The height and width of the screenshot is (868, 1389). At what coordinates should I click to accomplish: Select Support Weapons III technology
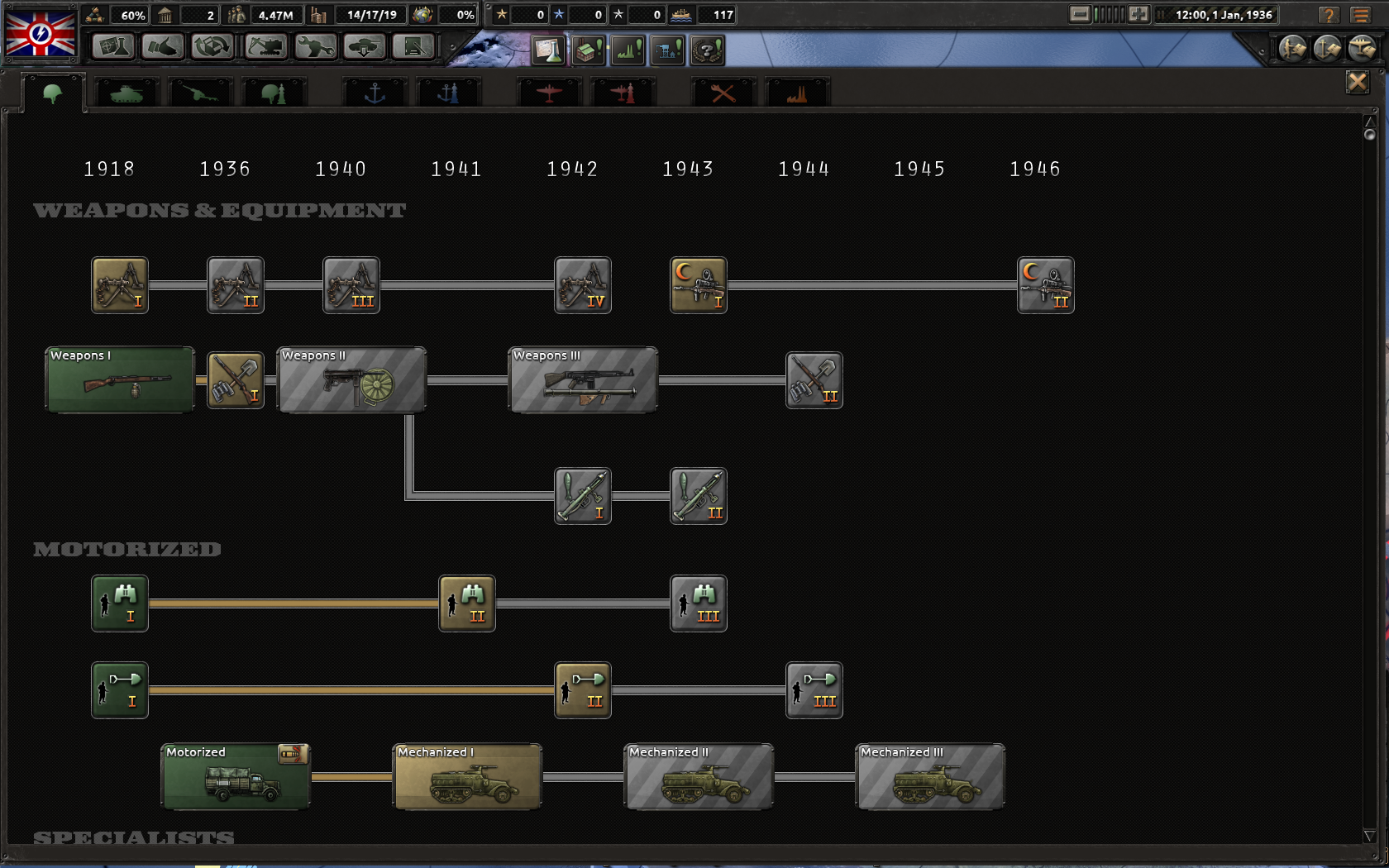(351, 285)
